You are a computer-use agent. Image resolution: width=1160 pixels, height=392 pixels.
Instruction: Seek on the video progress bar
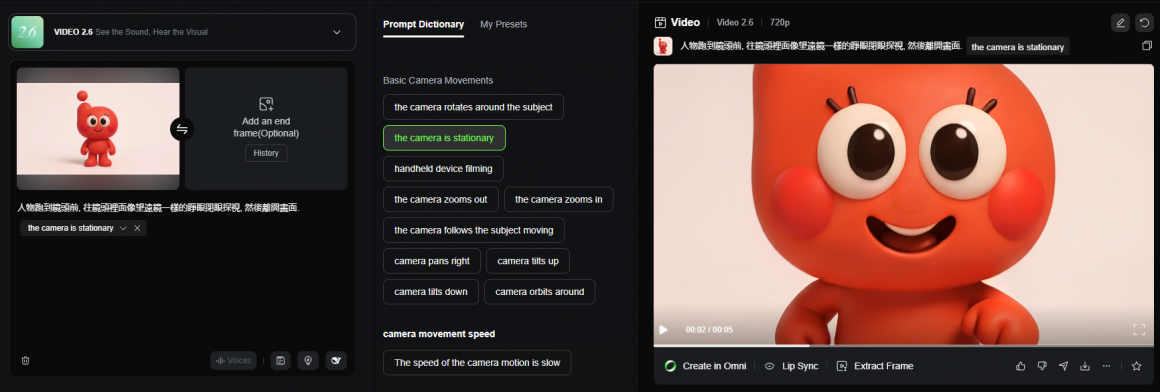tap(903, 345)
